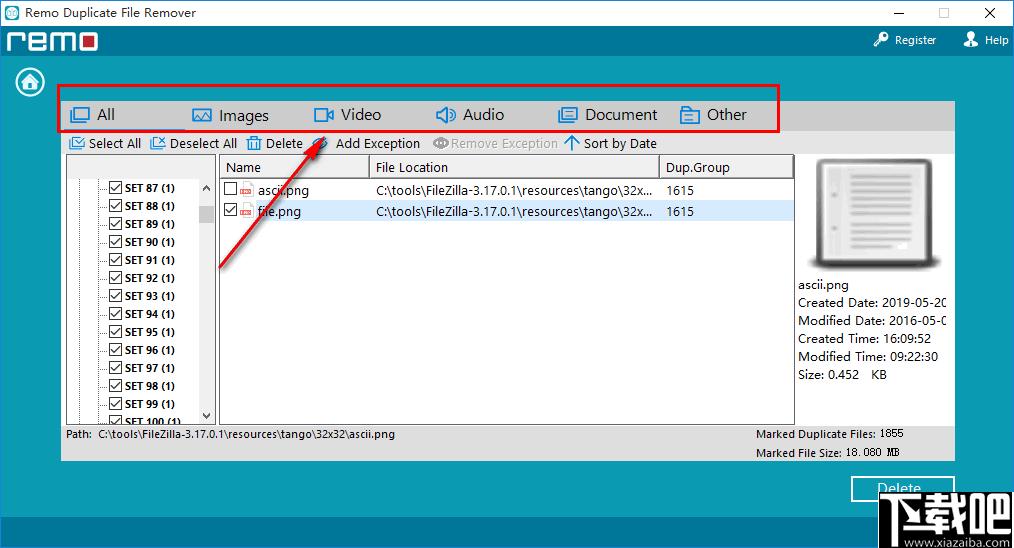Select SET 95 (1) tree item
The image size is (1014, 548).
click(149, 332)
